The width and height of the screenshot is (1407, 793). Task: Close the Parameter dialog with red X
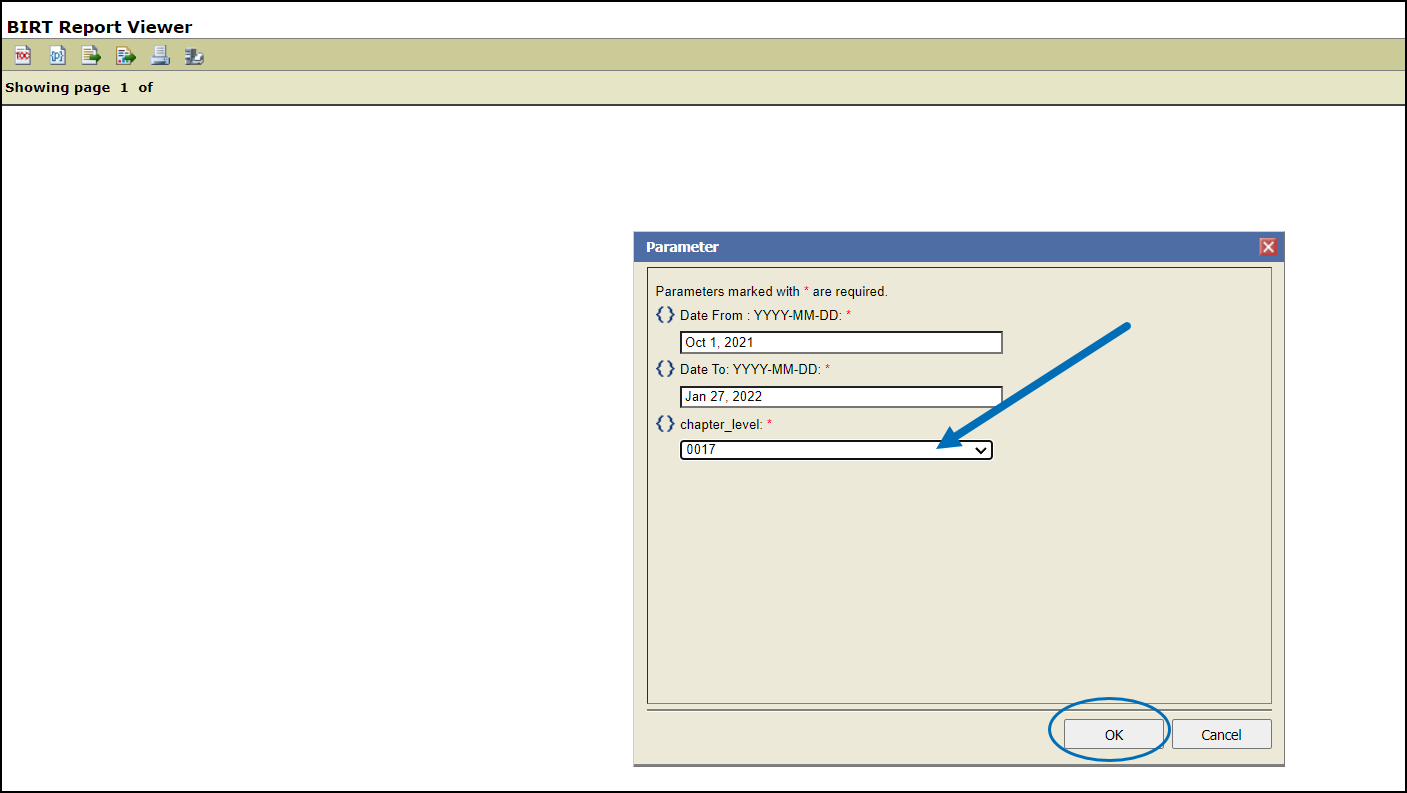pos(1268,247)
